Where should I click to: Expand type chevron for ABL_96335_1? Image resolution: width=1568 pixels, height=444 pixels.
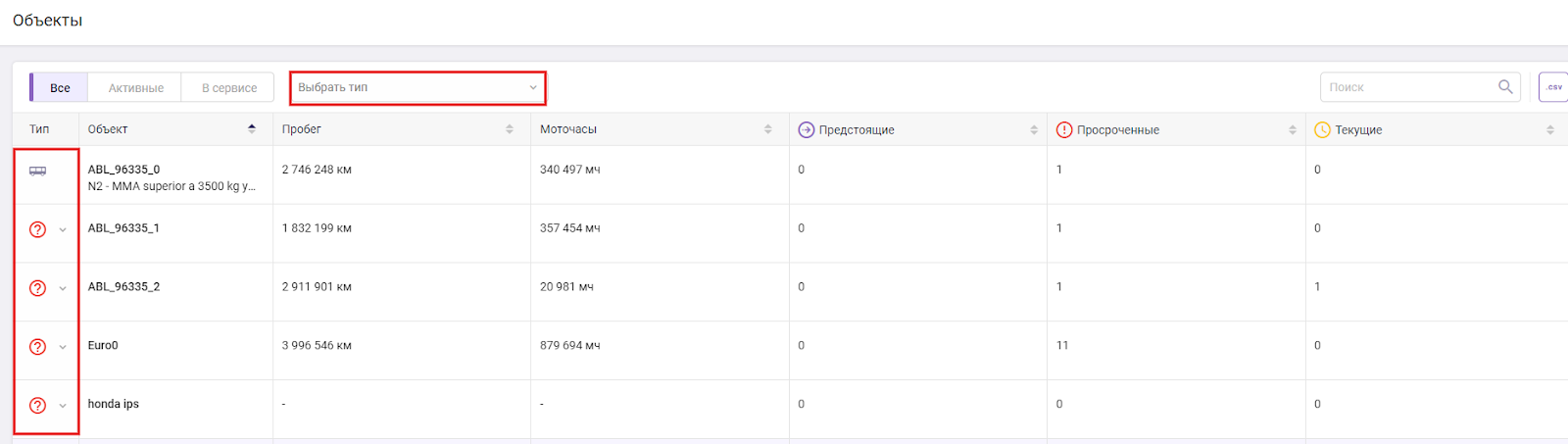(63, 230)
